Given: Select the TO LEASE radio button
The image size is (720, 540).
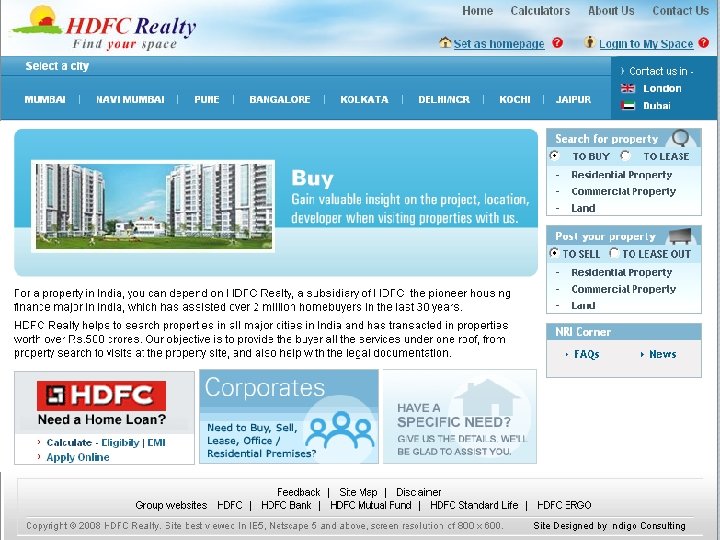Looking at the screenshot, I should 625,156.
